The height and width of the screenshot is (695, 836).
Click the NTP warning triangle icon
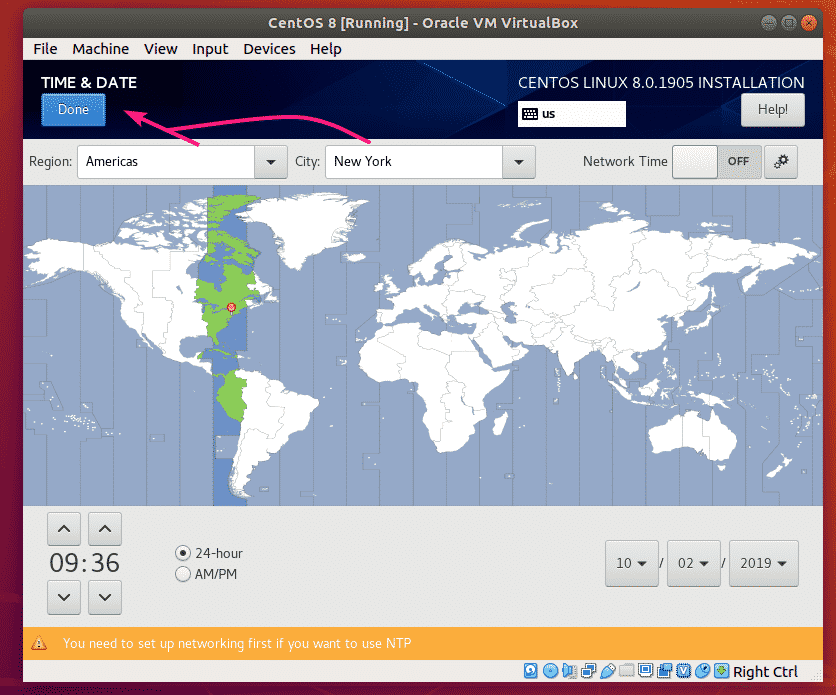tap(39, 643)
